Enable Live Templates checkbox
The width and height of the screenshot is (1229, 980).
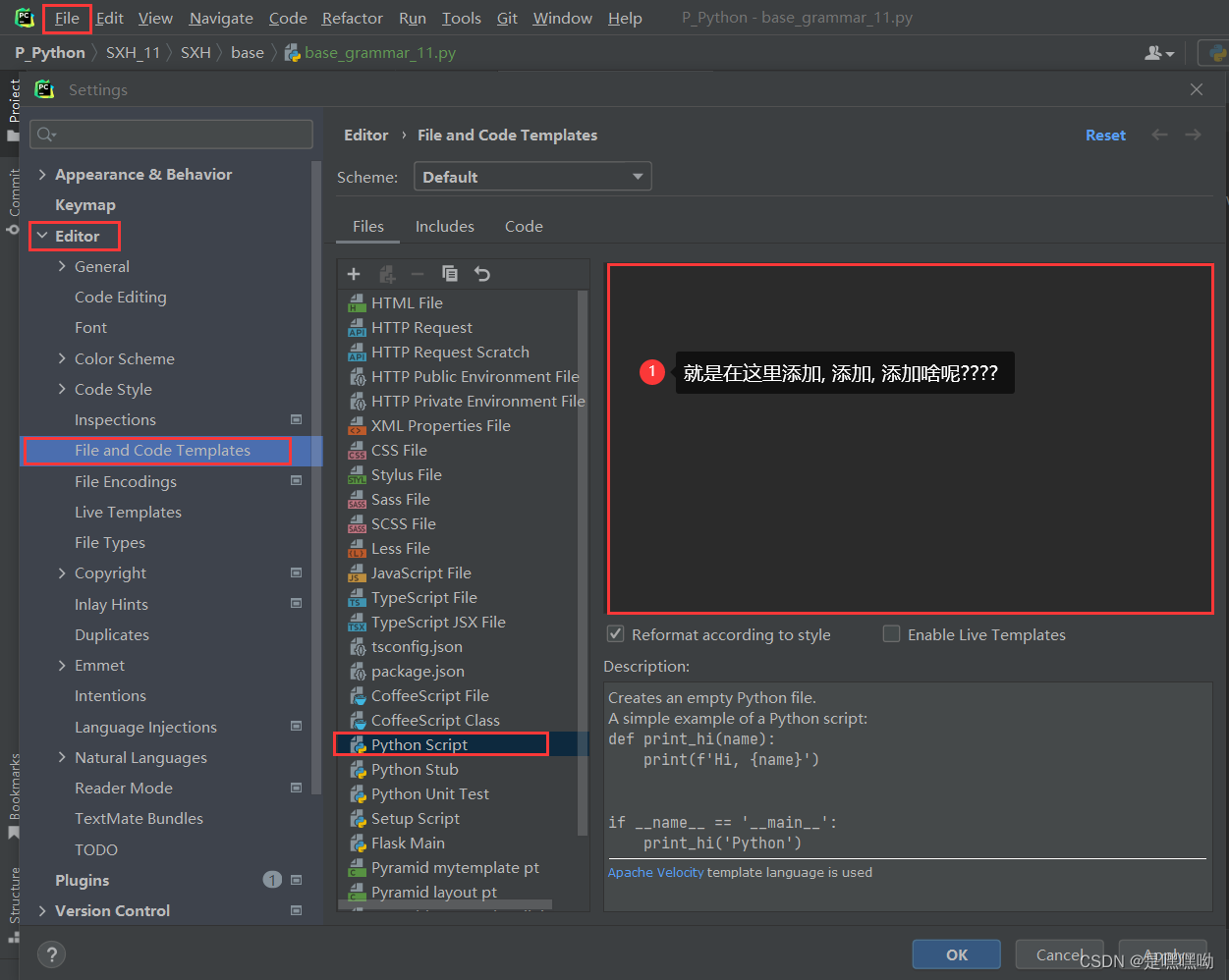click(891, 634)
